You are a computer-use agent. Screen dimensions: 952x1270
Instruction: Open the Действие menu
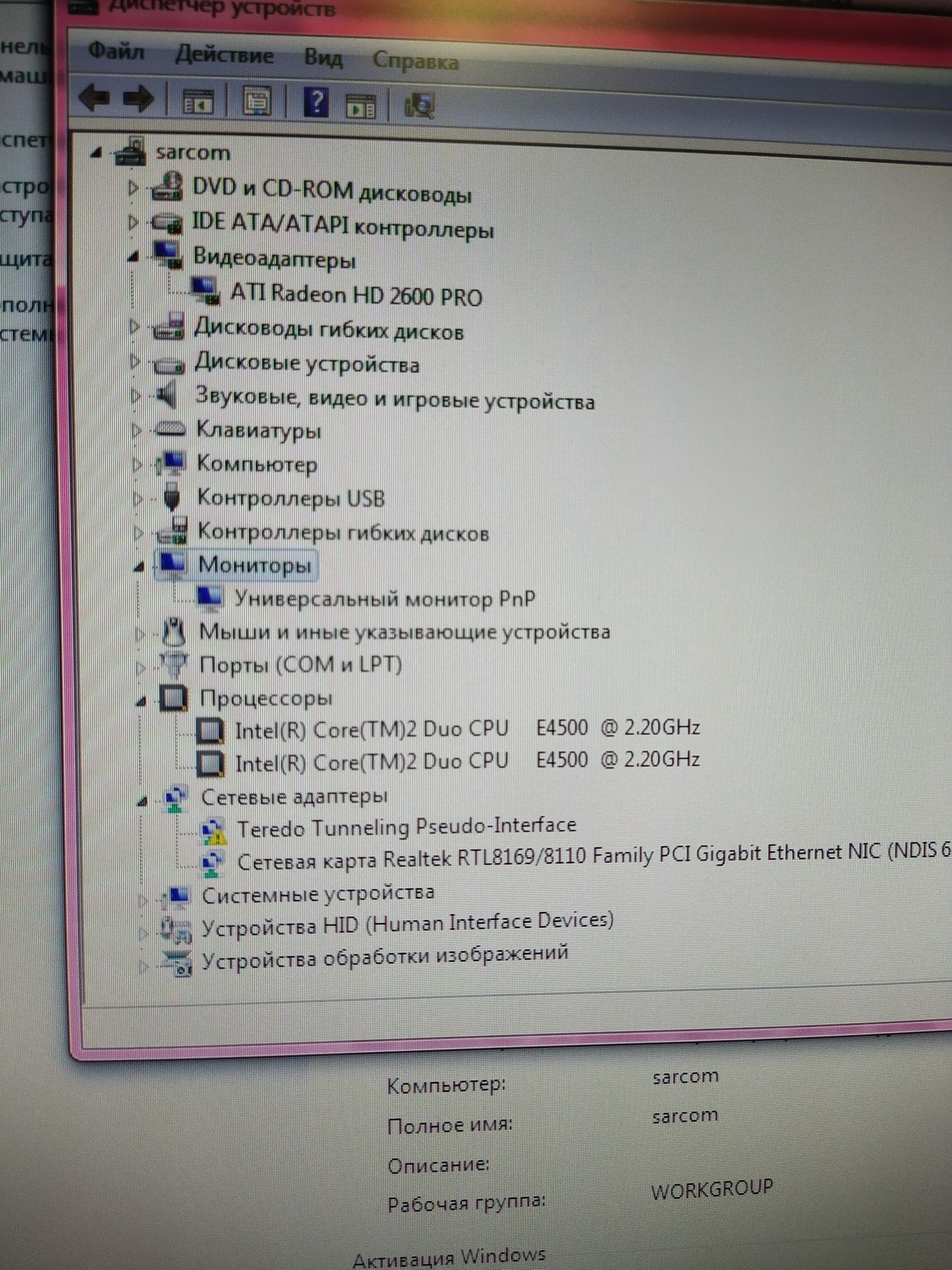click(225, 54)
